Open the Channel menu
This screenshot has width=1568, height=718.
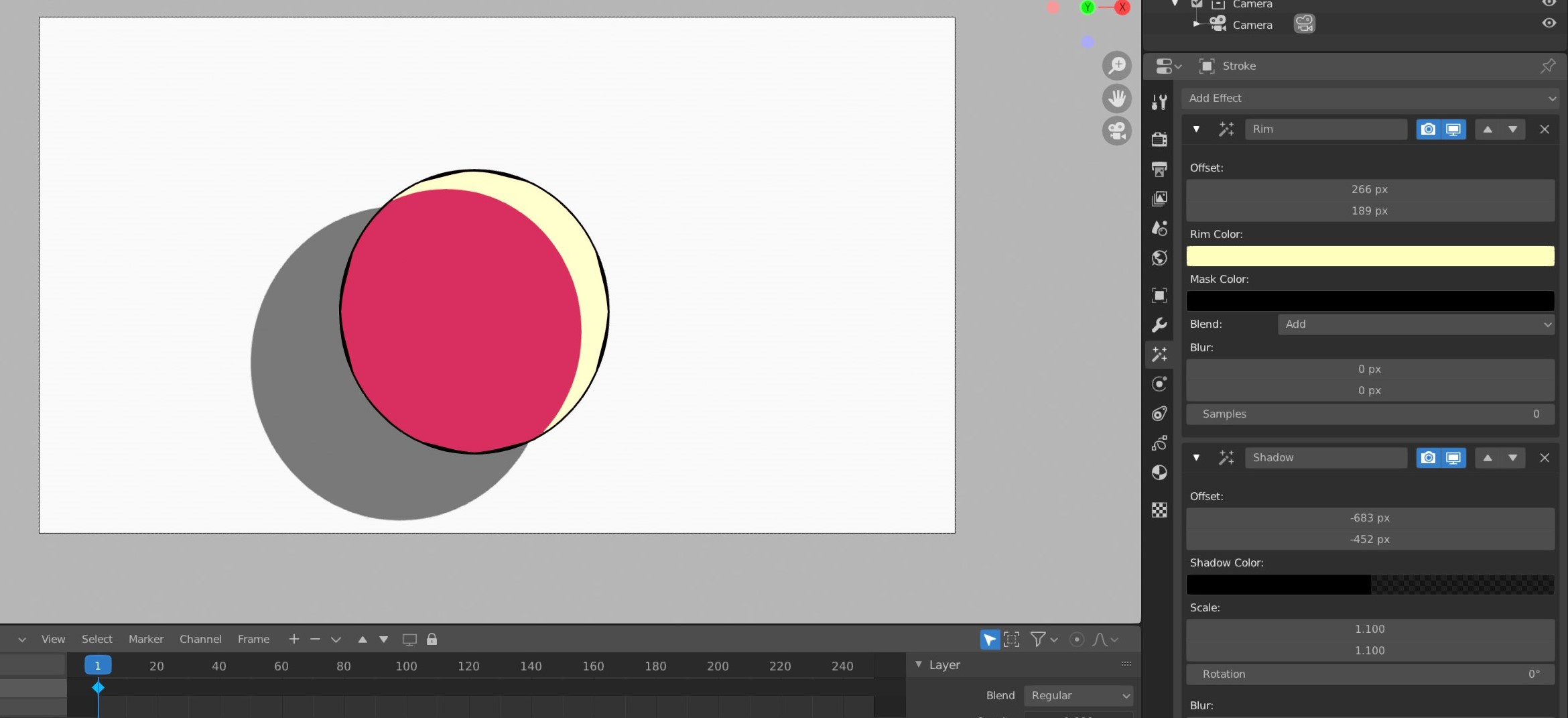tap(200, 640)
